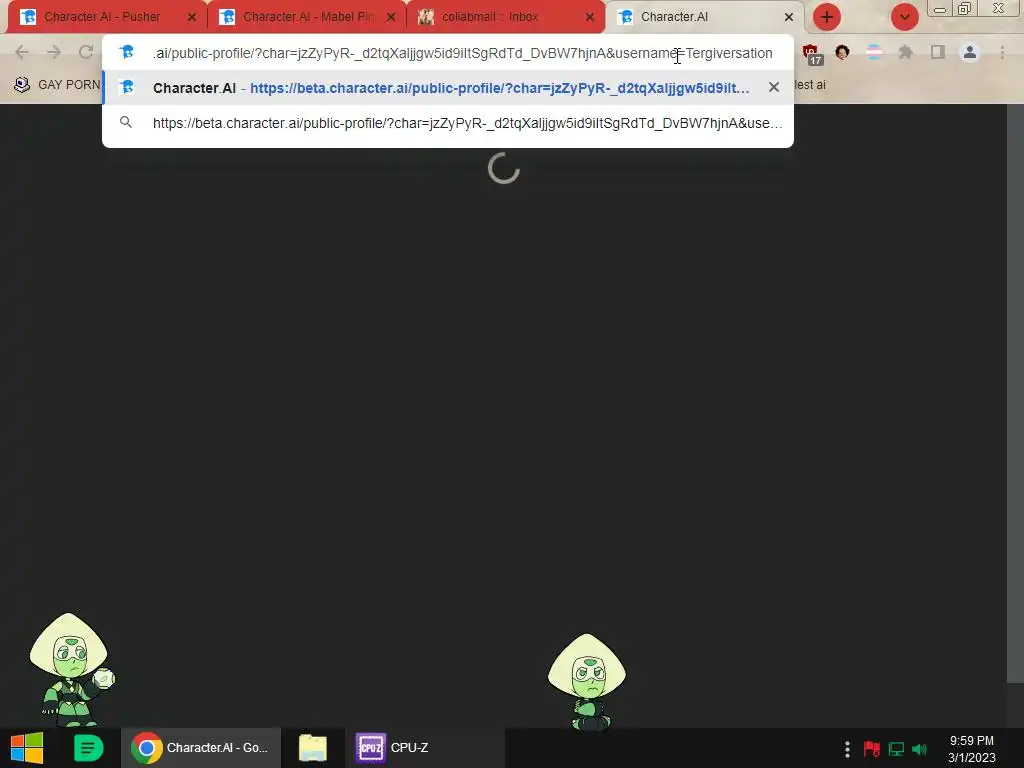Close the Character.AI - Pusher tab
This screenshot has height=768, width=1024.
point(191,18)
